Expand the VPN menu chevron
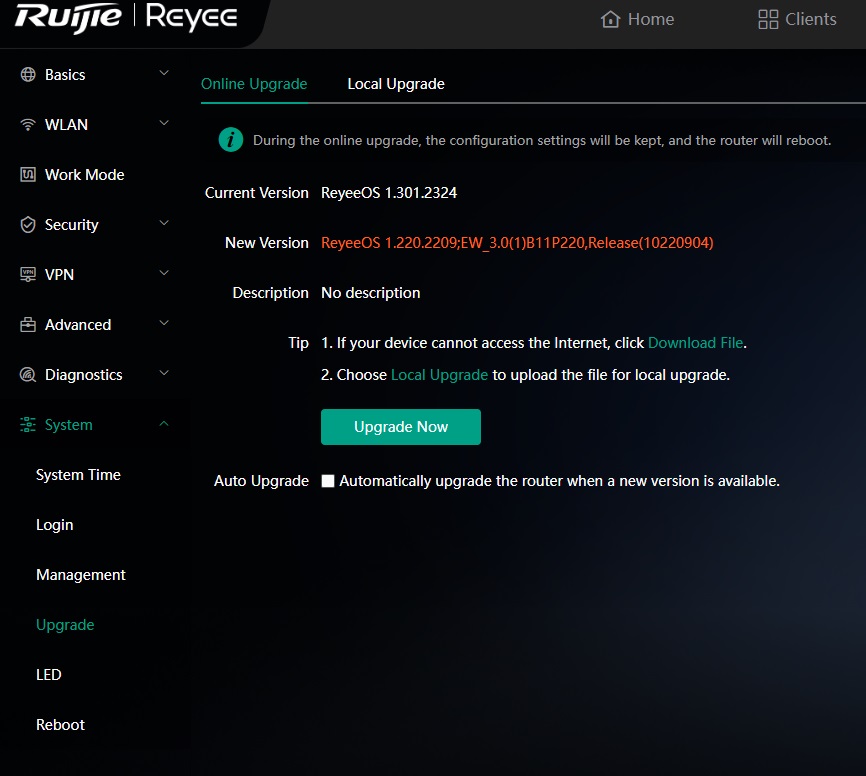The height and width of the screenshot is (776, 866). click(x=164, y=273)
